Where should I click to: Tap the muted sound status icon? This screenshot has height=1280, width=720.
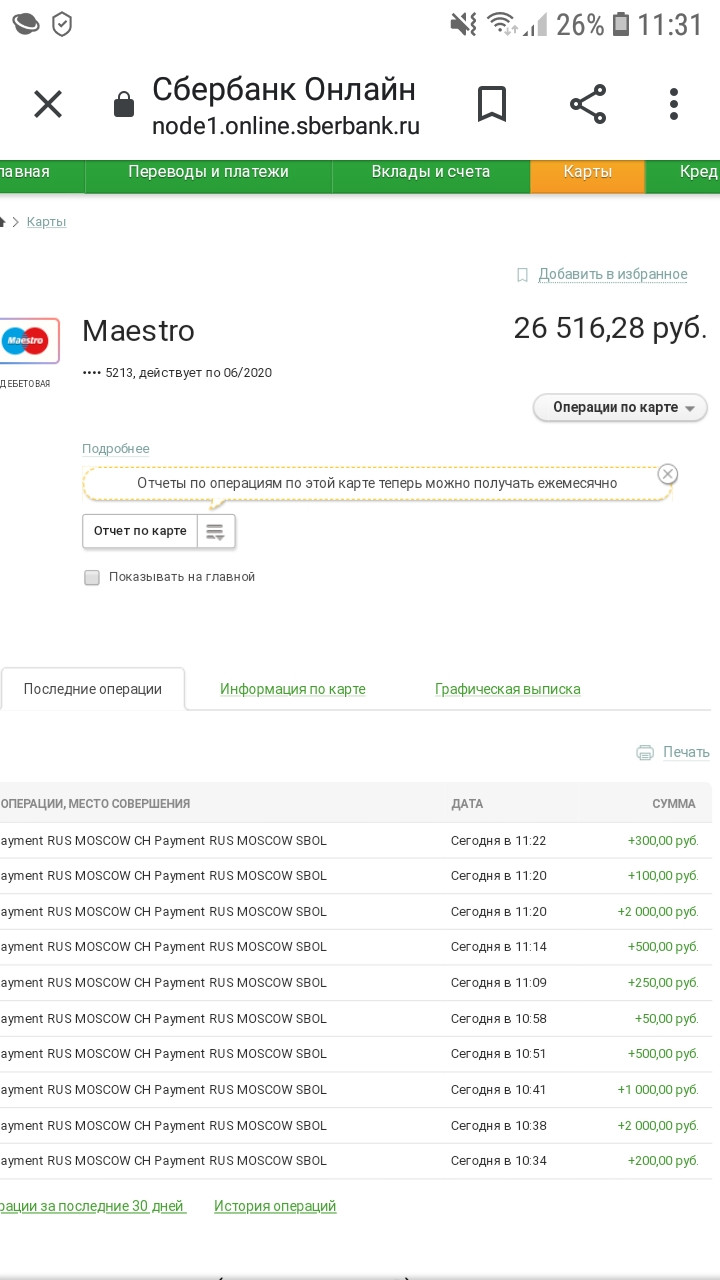click(x=463, y=24)
